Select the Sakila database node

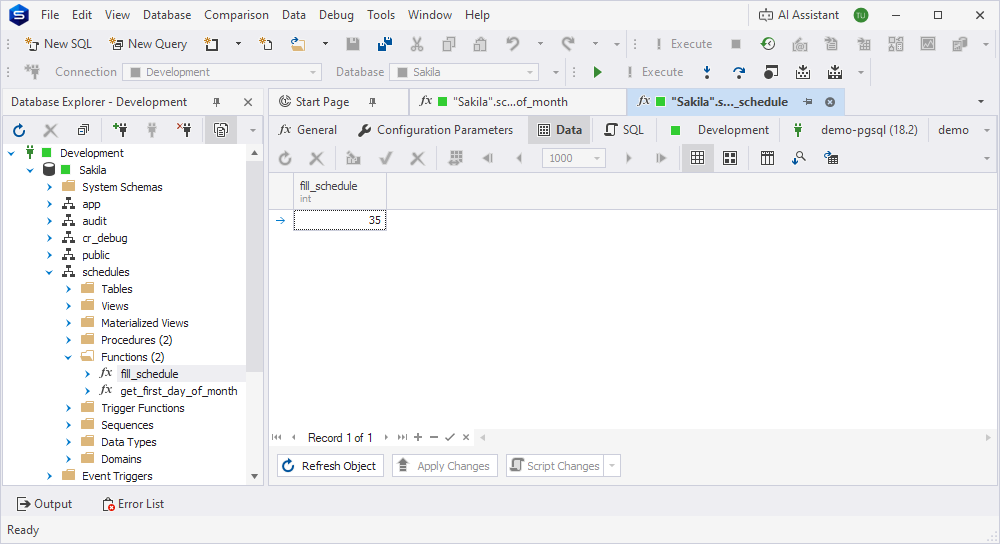92,170
